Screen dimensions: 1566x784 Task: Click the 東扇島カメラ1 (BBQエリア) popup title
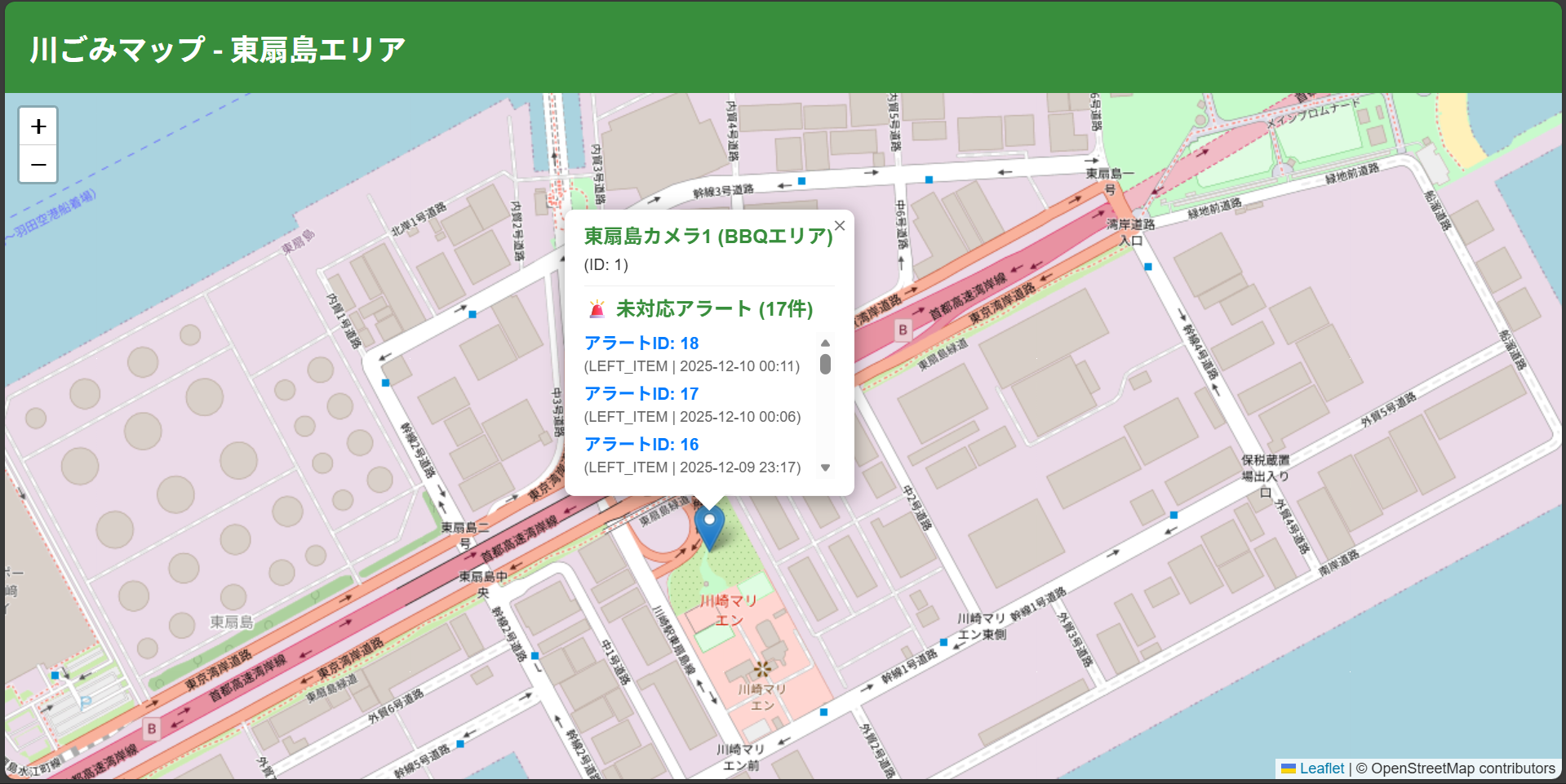pyautogui.click(x=708, y=237)
